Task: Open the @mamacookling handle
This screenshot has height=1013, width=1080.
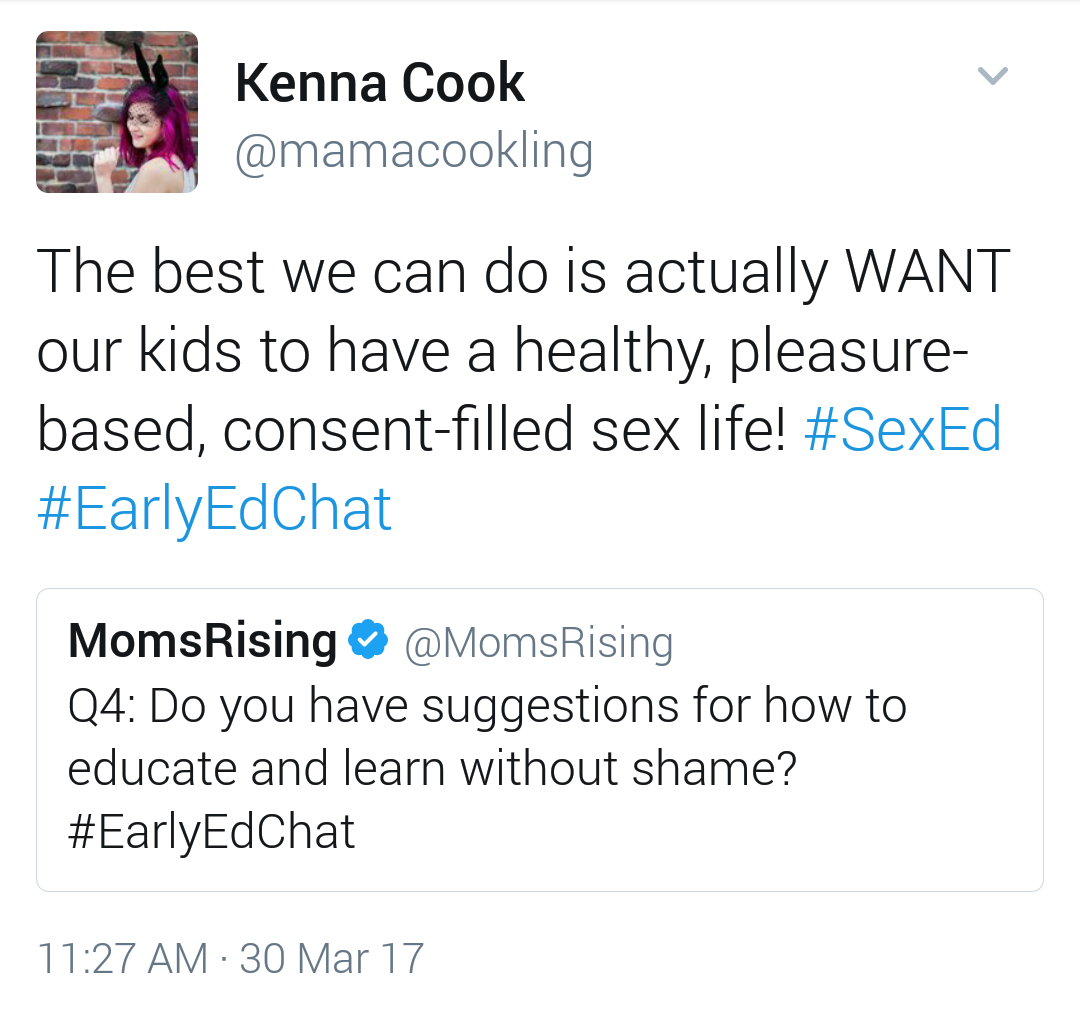Action: [413, 151]
